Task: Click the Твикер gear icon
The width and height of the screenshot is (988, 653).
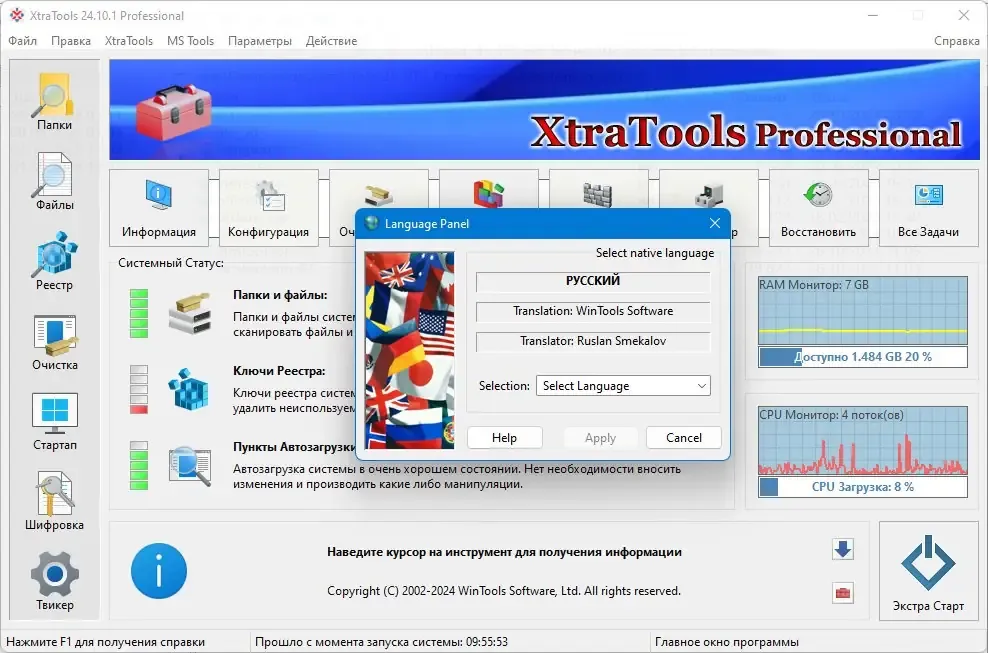Action: (x=54, y=582)
